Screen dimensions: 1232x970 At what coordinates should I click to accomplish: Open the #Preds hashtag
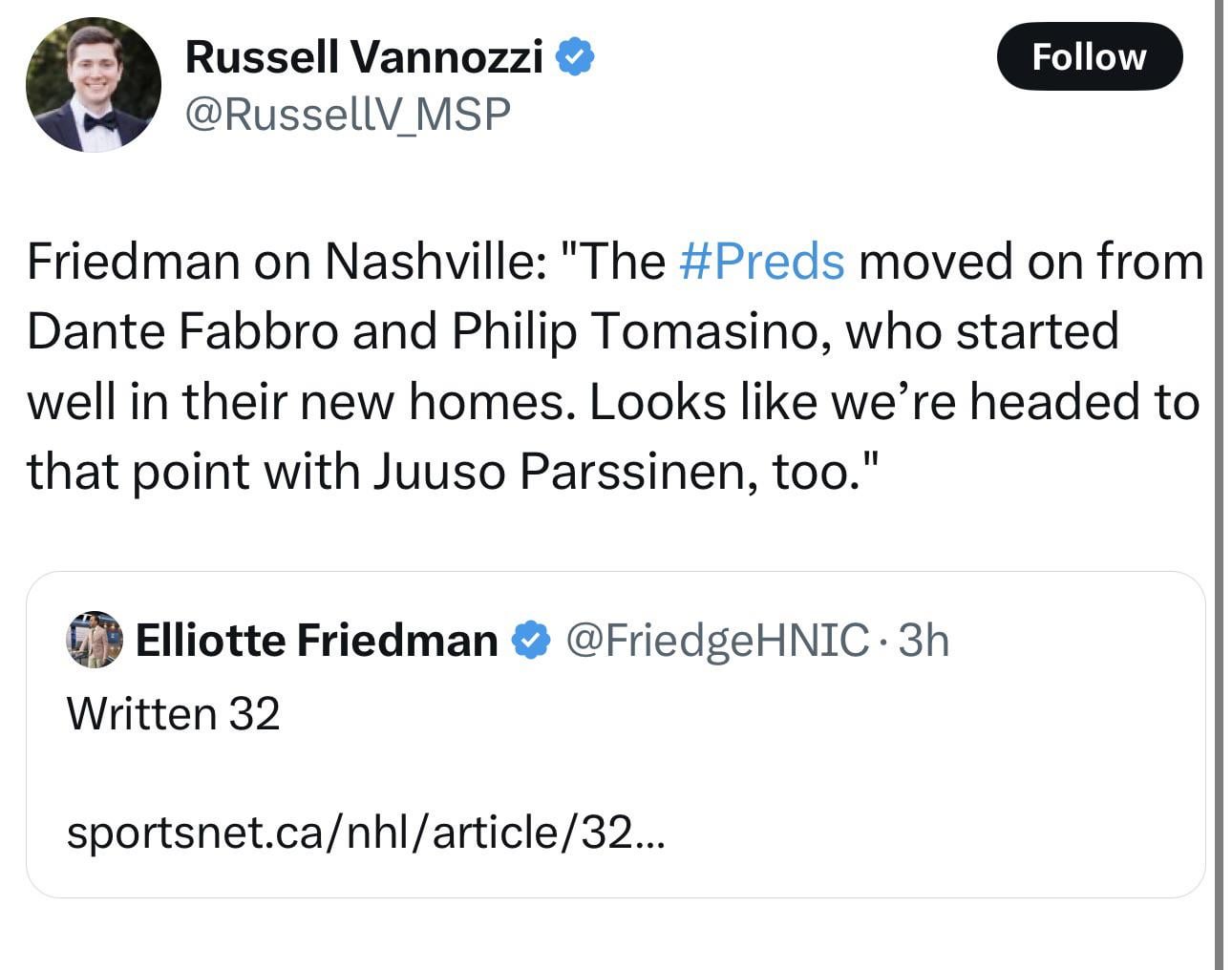(761, 261)
